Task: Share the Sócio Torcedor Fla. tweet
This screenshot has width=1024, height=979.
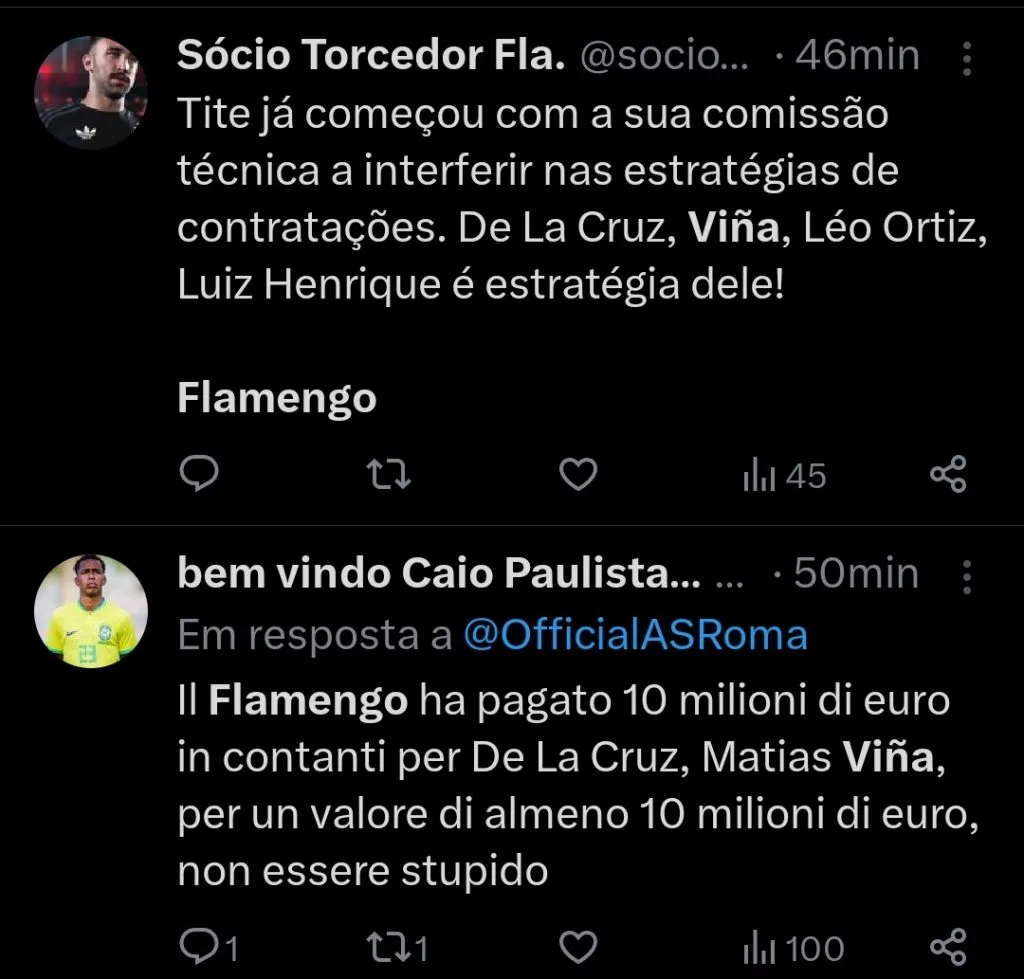Action: tap(948, 475)
